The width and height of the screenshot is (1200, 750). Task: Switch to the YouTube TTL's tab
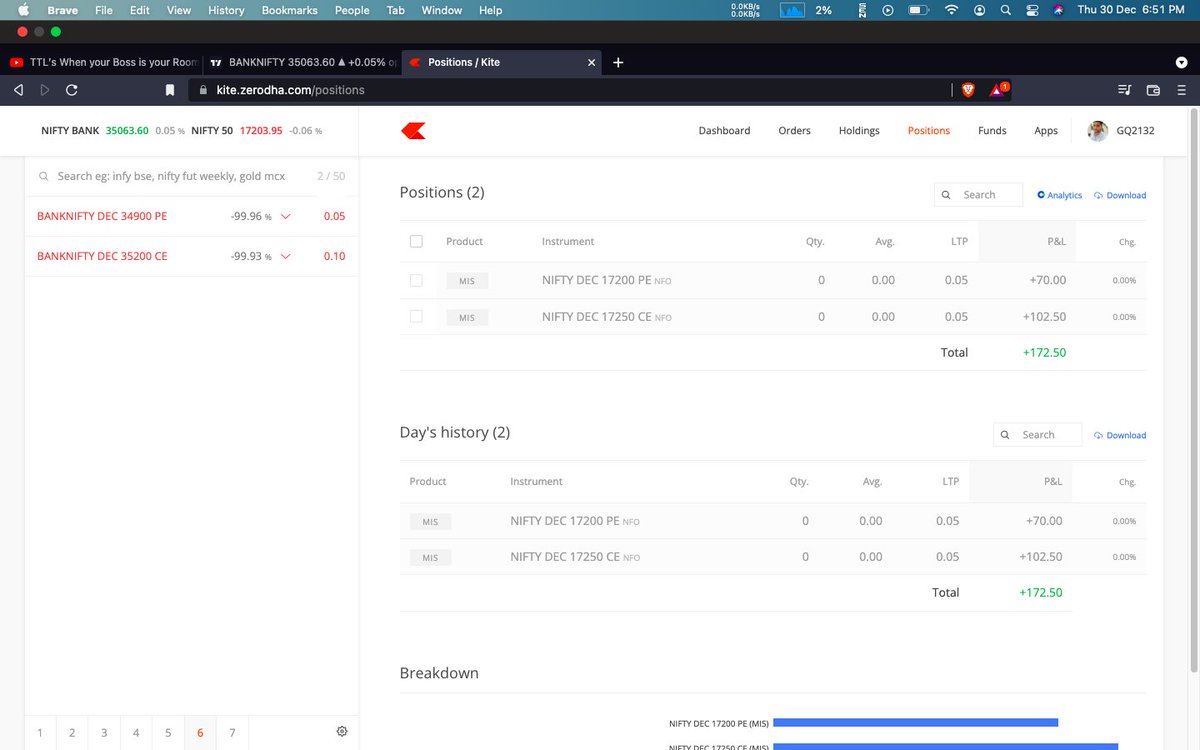(x=103, y=62)
